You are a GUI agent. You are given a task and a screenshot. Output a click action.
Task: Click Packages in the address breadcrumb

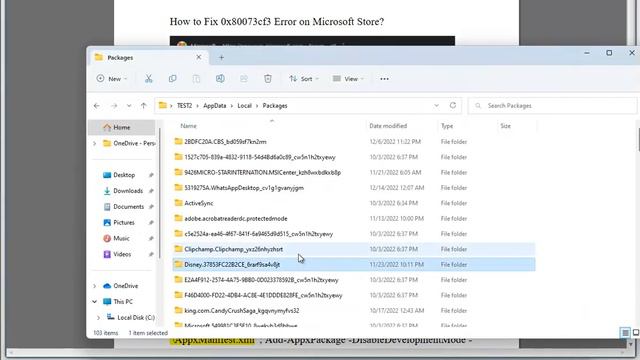[x=275, y=106]
